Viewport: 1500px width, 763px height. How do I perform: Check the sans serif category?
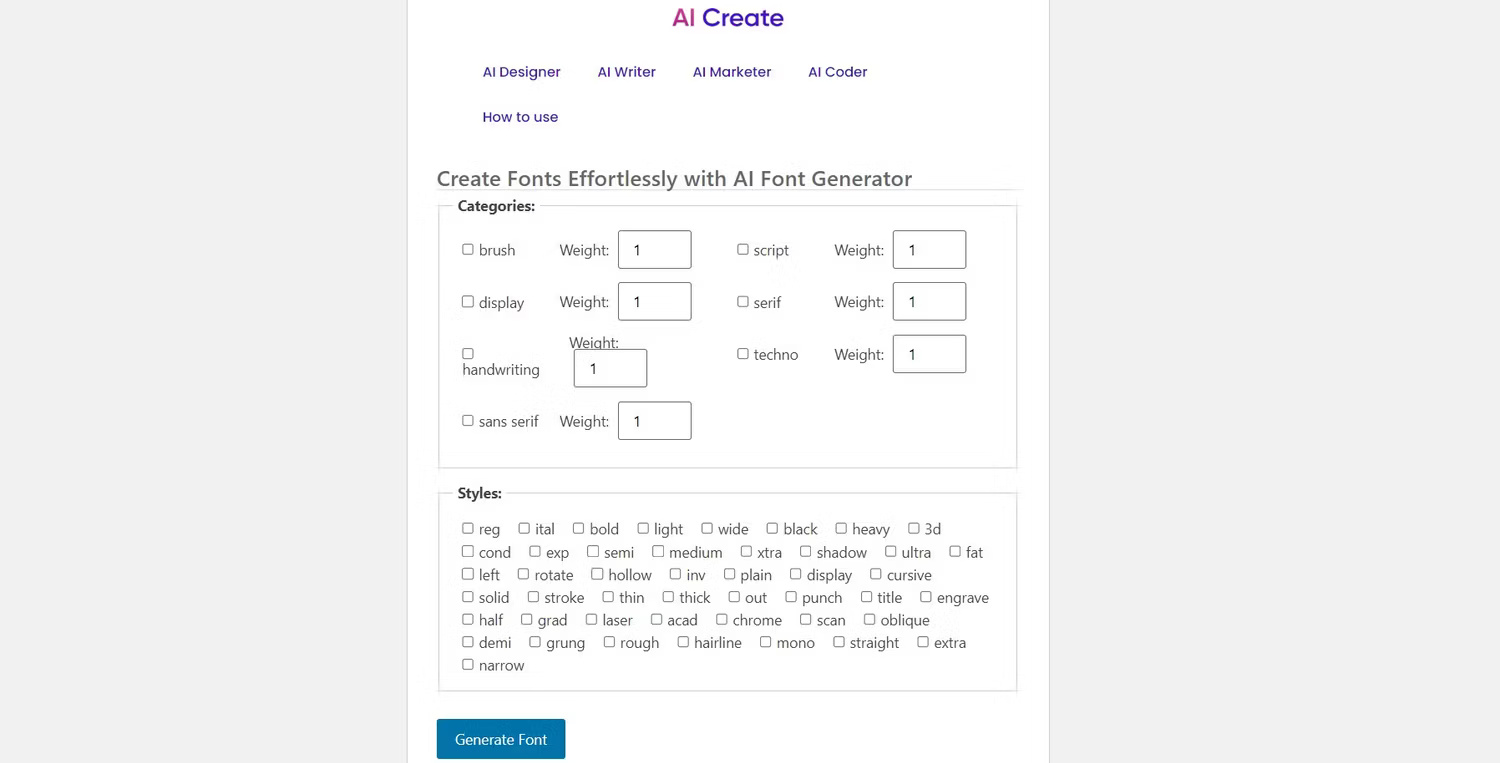[x=468, y=420]
